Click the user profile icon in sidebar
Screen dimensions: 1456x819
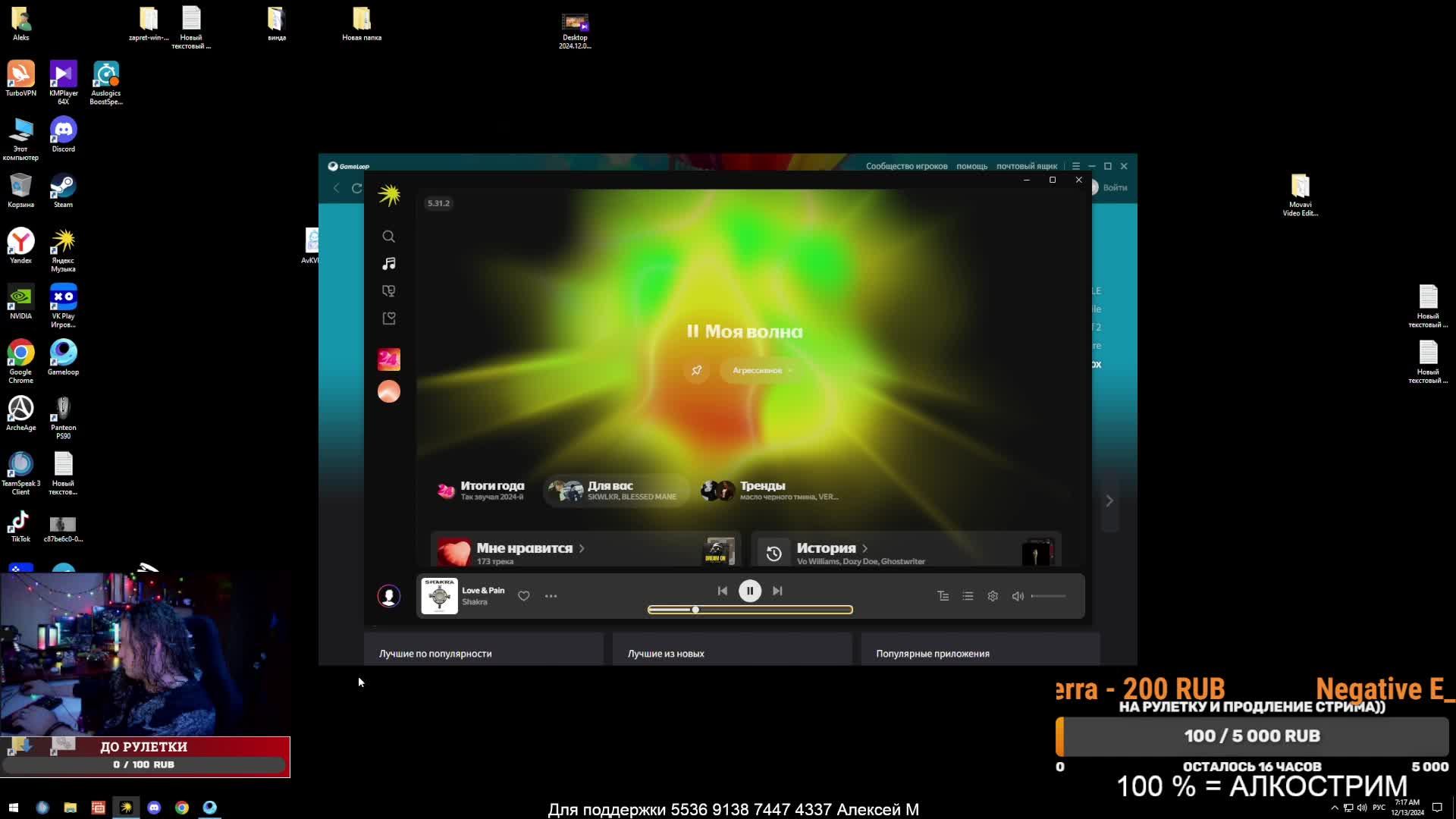click(389, 595)
